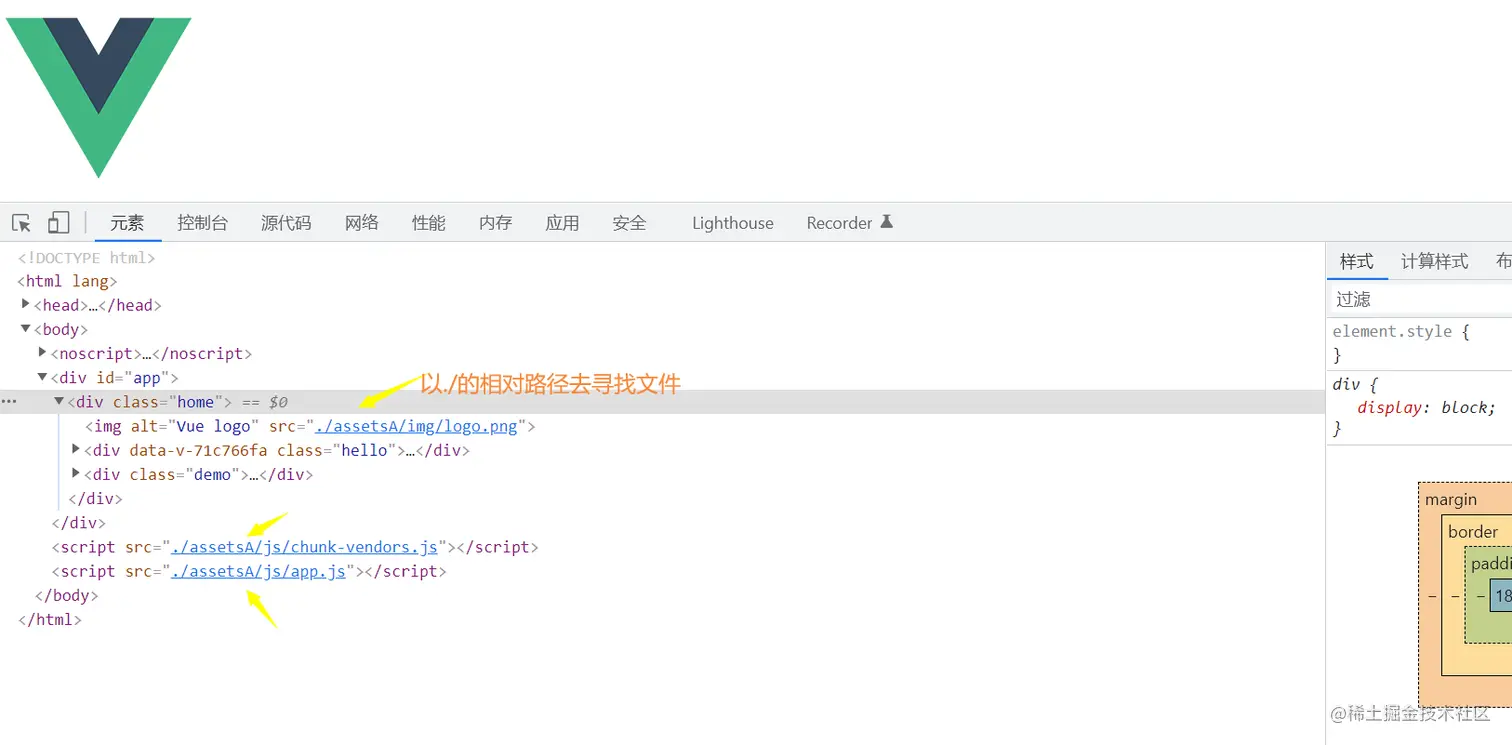Screen dimensions: 1512x745
Task: Click the Recorder flask icon
Action: 886,222
